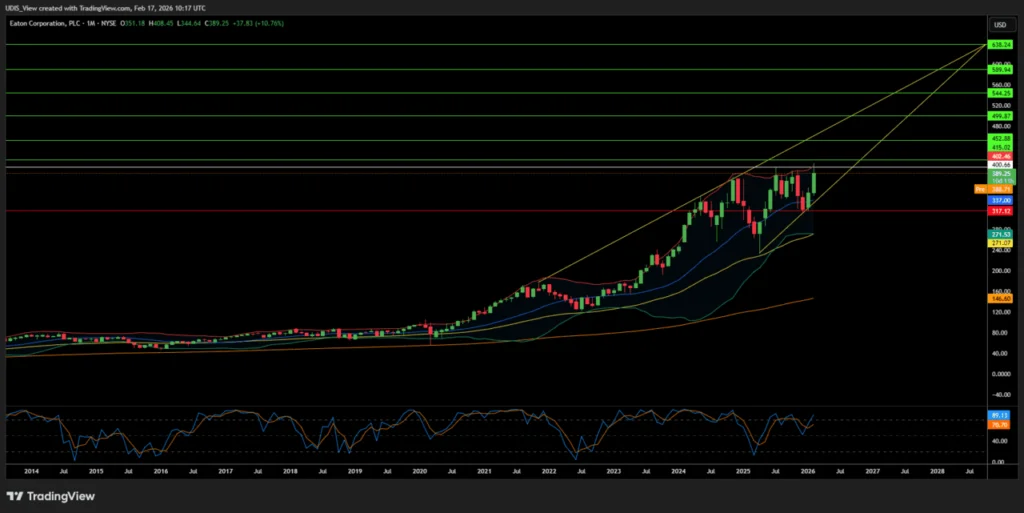Viewport: 1024px width, 513px height.
Task: Click the 2021 label on time axis
Action: click(484, 471)
